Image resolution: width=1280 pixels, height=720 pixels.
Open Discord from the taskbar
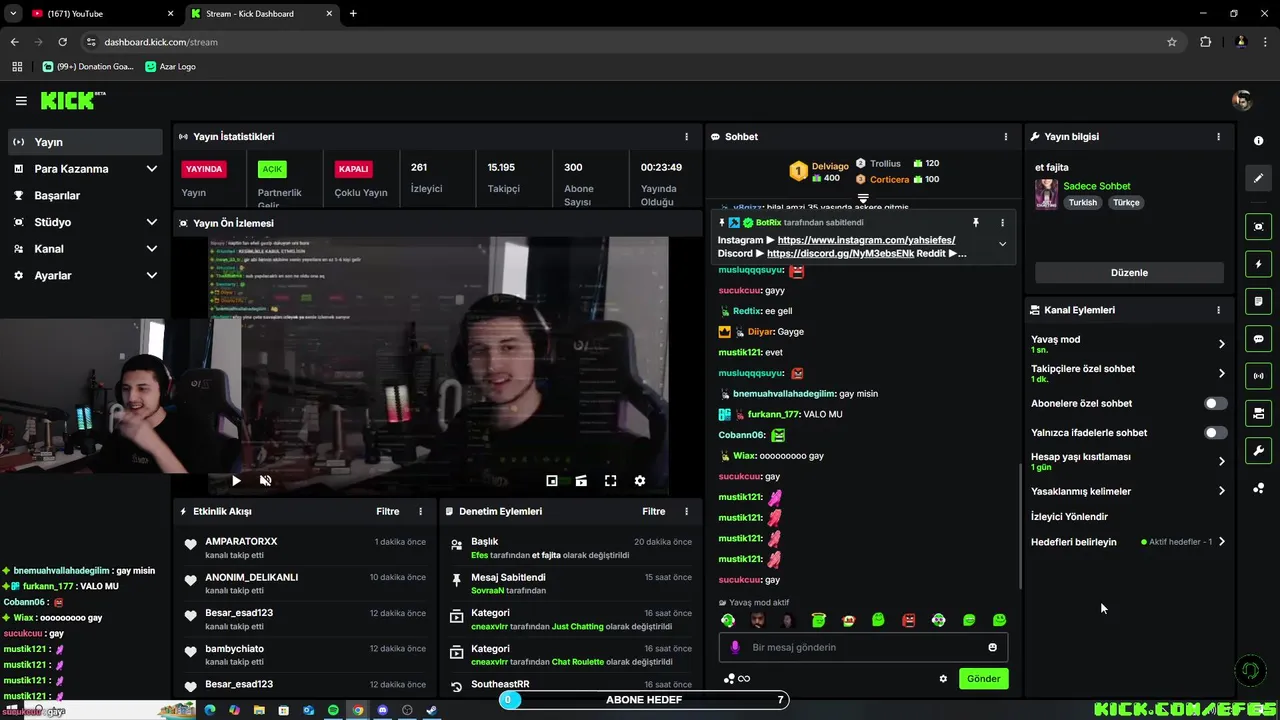coord(382,710)
